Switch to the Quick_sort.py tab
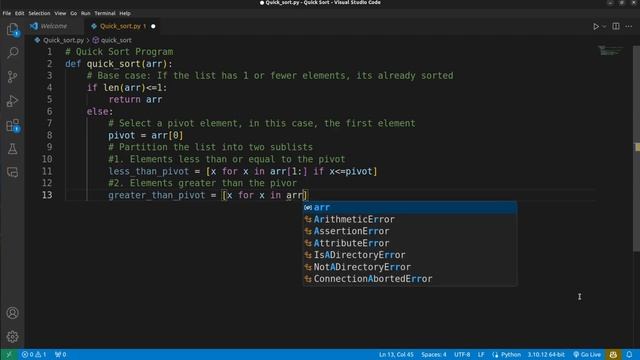Screen dimensions: 640x360 pyautogui.click(x=120, y=26)
